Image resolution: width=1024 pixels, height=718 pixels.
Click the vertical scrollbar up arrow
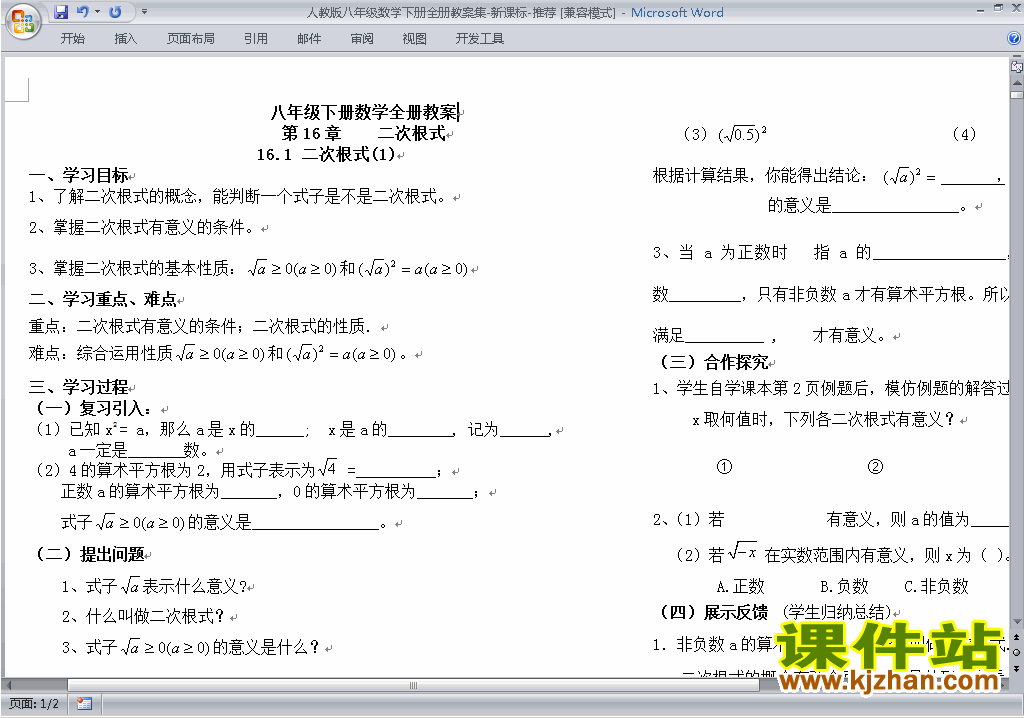[x=1017, y=84]
